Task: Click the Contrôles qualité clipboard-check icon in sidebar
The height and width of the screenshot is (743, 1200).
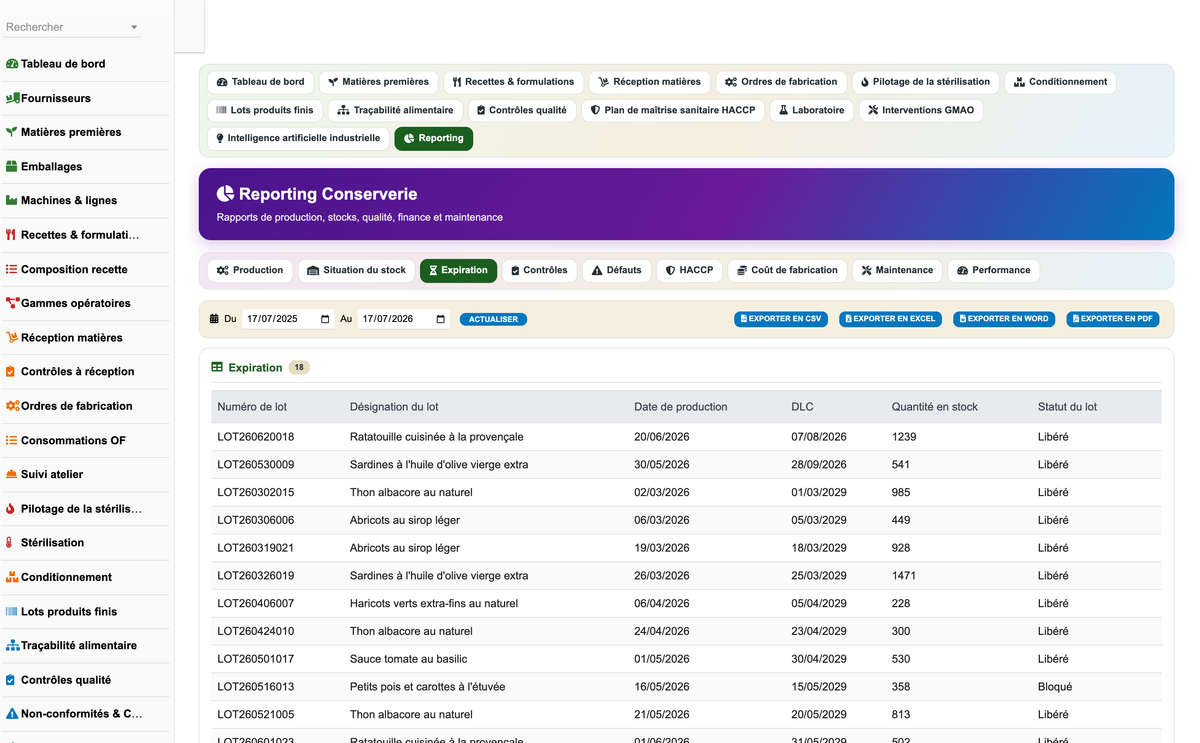Action: pos(11,680)
